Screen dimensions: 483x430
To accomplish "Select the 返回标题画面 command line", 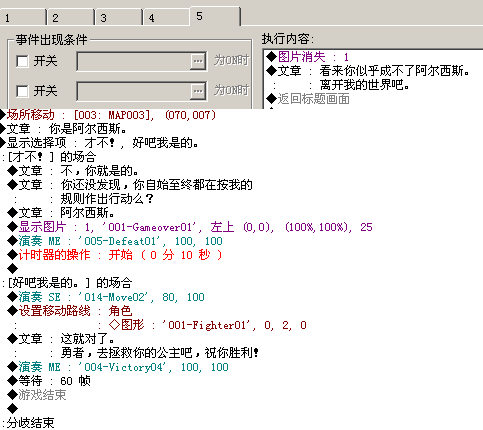I will [x=308, y=99].
